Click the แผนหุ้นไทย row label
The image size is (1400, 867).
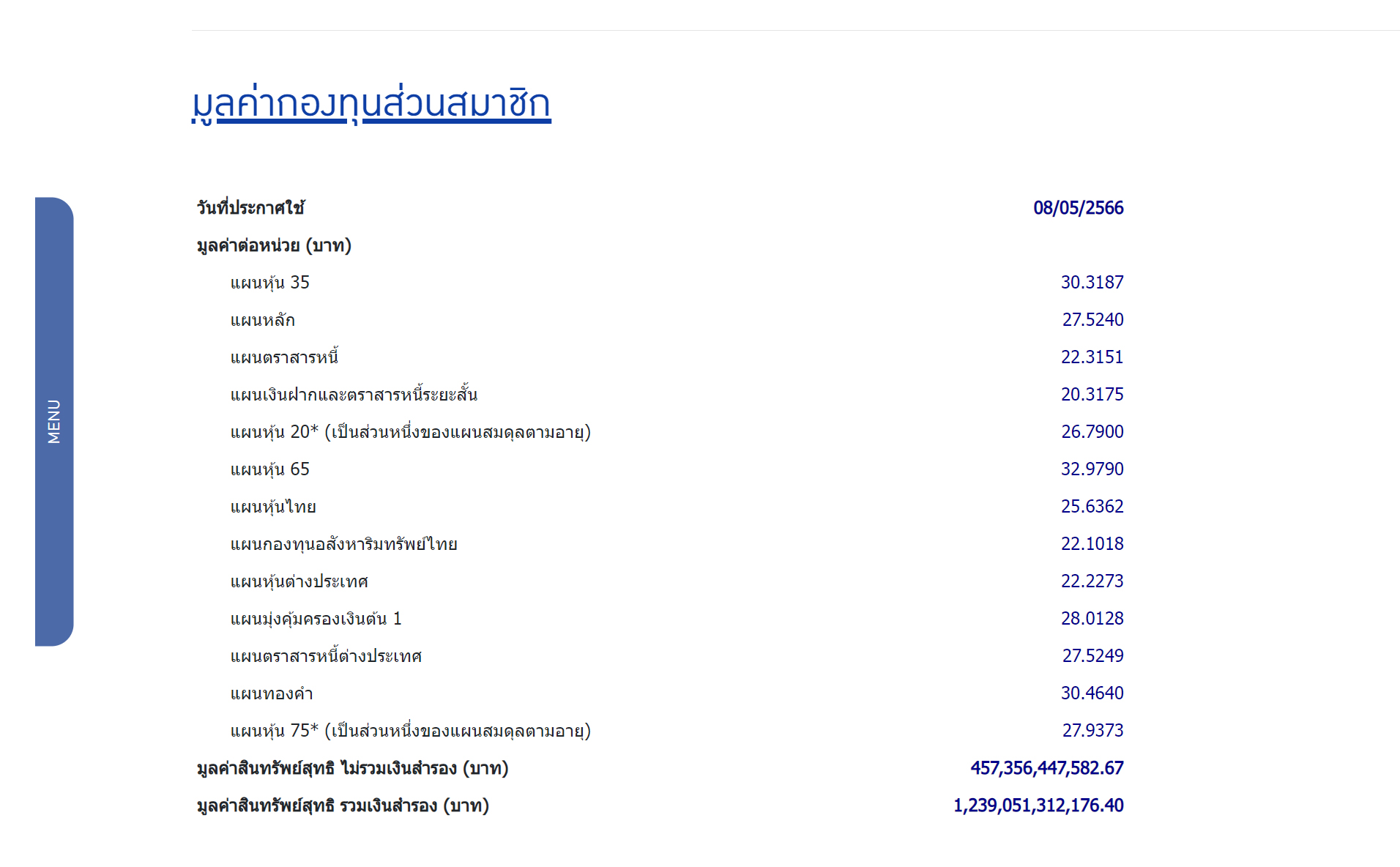coord(273,507)
